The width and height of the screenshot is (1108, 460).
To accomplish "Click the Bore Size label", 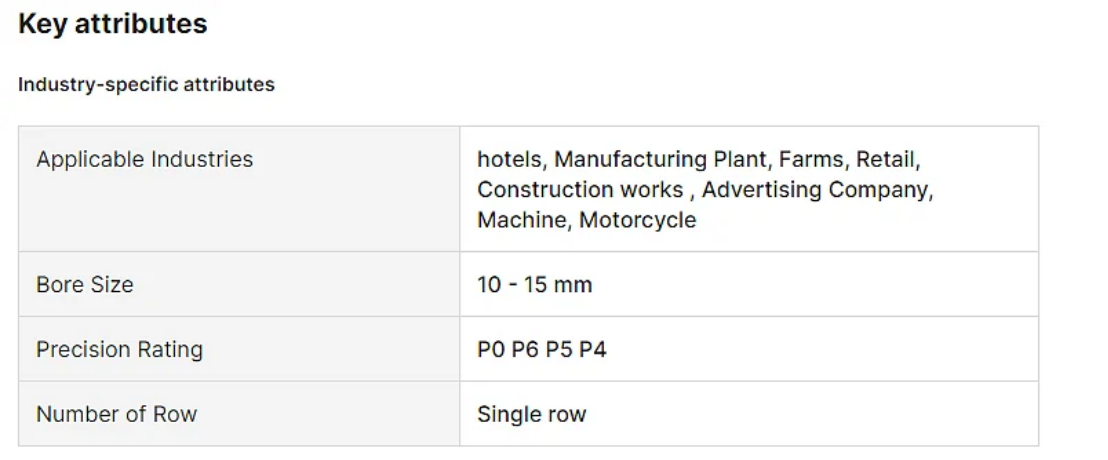I will point(85,285).
